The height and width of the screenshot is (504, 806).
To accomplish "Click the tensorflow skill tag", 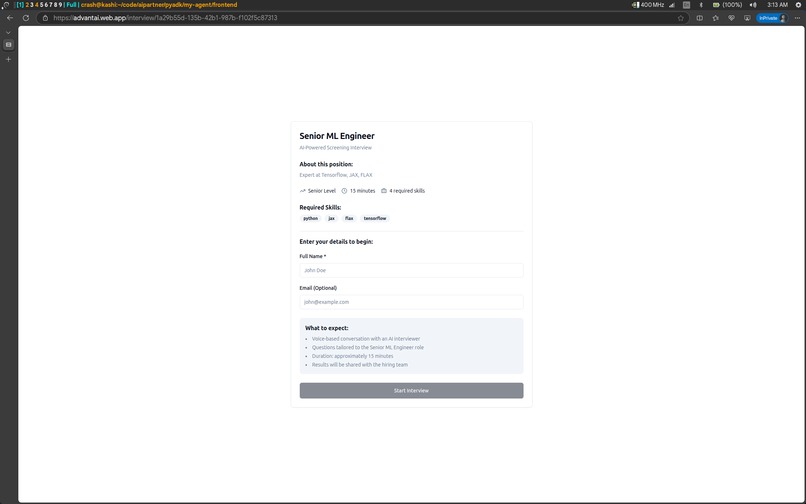I will coord(375,219).
